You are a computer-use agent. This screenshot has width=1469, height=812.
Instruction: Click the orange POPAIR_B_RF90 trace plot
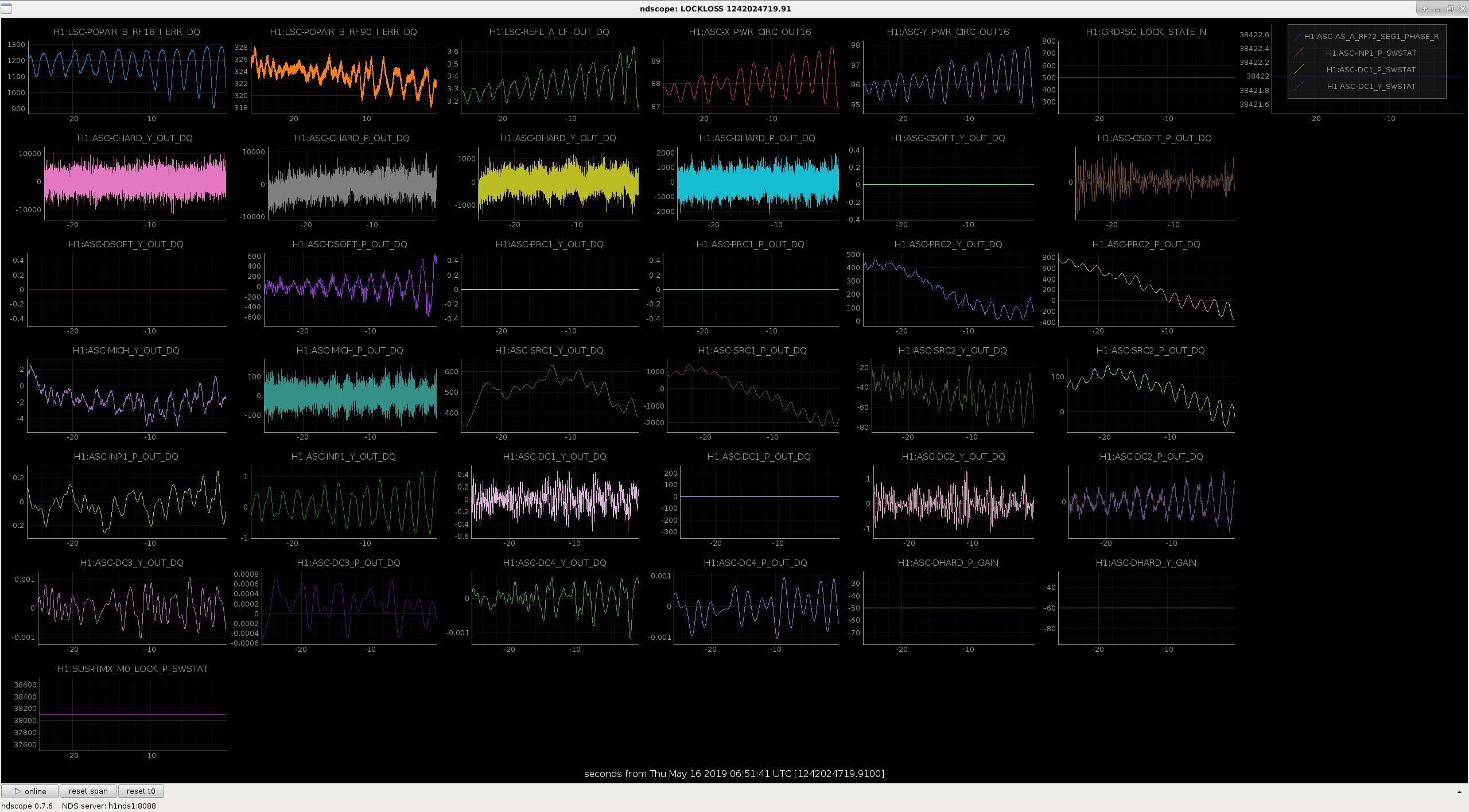[x=343, y=77]
